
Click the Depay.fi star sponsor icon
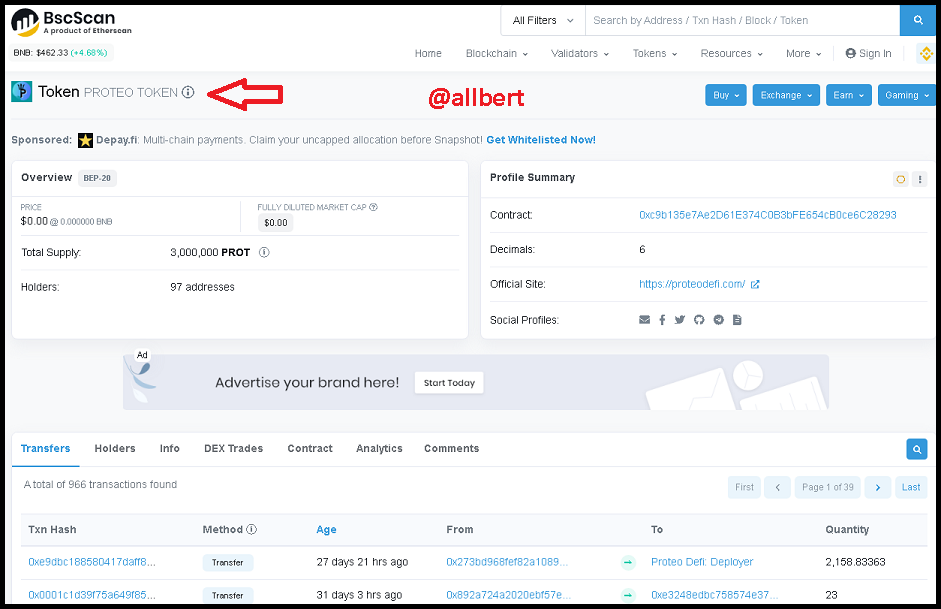[x=85, y=140]
